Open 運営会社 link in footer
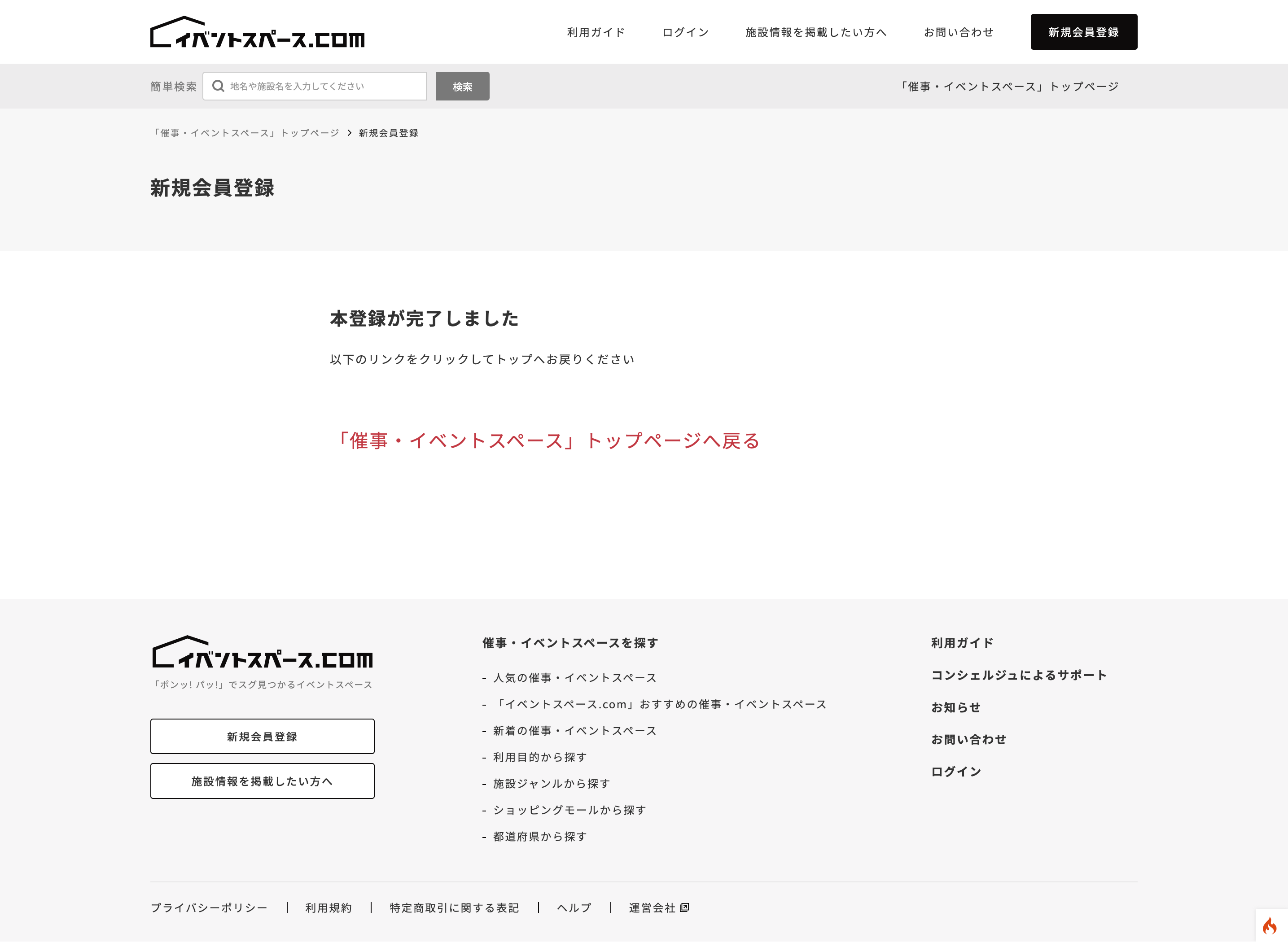Image resolution: width=1288 pixels, height=942 pixels. (652, 908)
